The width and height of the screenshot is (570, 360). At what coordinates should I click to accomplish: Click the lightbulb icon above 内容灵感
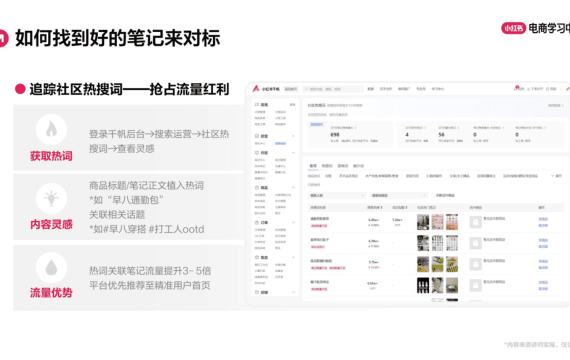tap(51, 198)
